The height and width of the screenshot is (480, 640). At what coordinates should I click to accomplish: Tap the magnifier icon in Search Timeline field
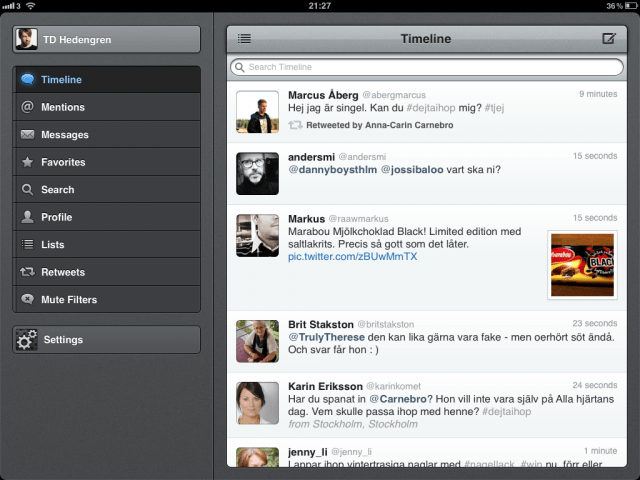point(240,67)
